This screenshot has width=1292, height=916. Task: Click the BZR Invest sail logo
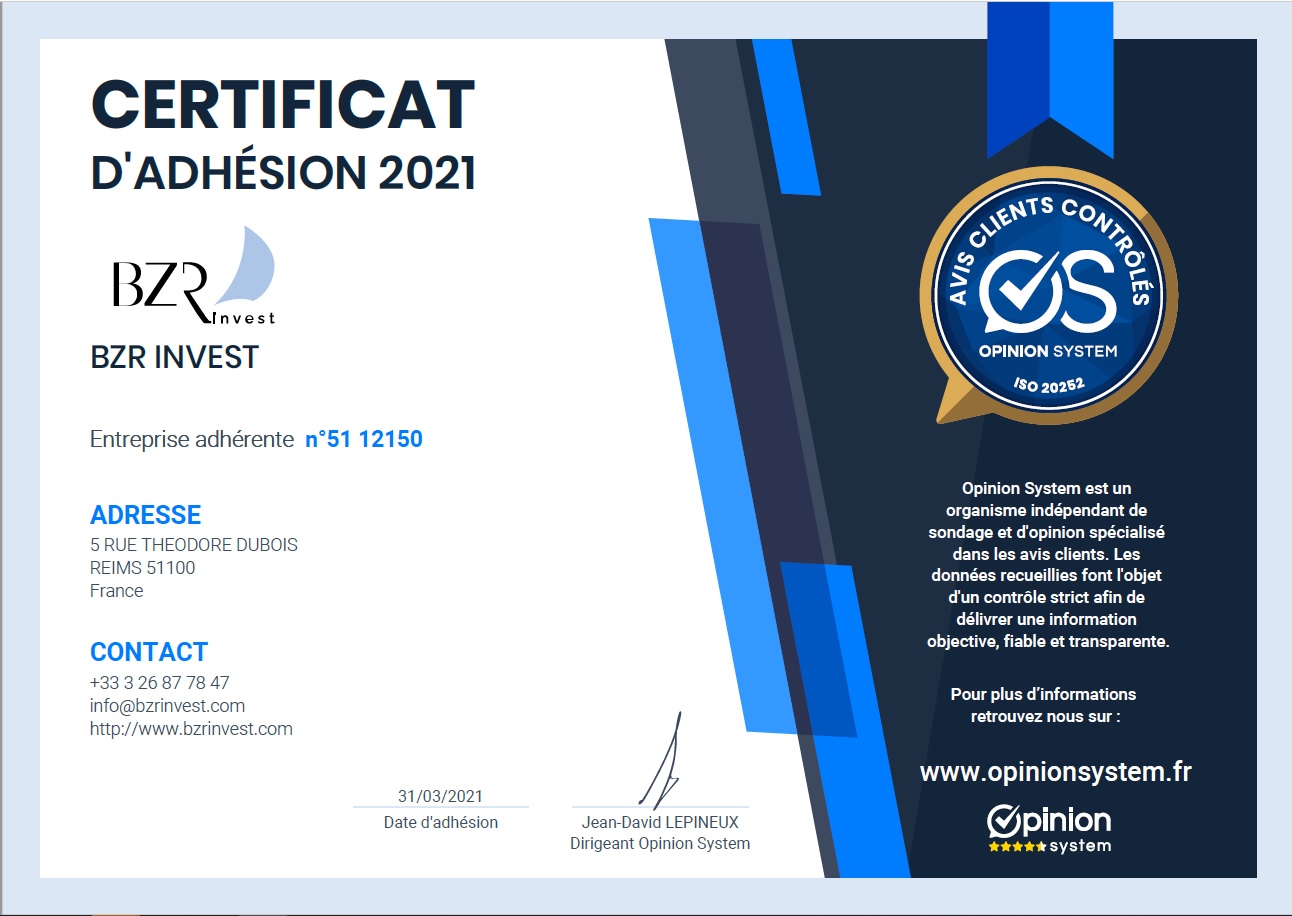point(194,276)
